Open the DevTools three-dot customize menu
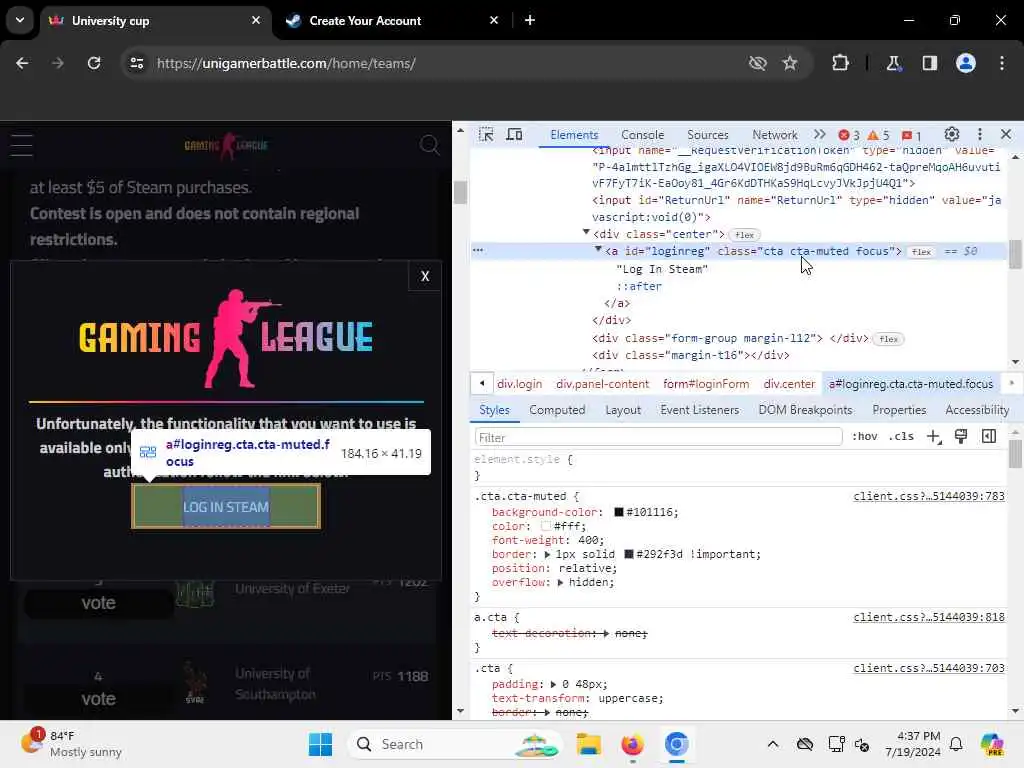The height and width of the screenshot is (768, 1024). [979, 135]
